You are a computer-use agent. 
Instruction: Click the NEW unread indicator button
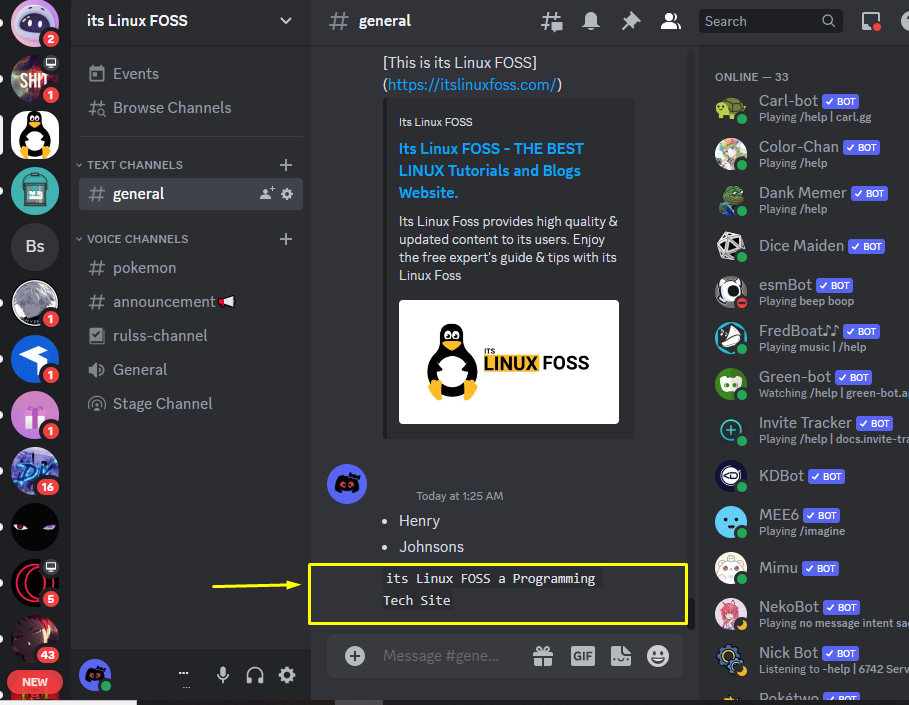[35, 682]
